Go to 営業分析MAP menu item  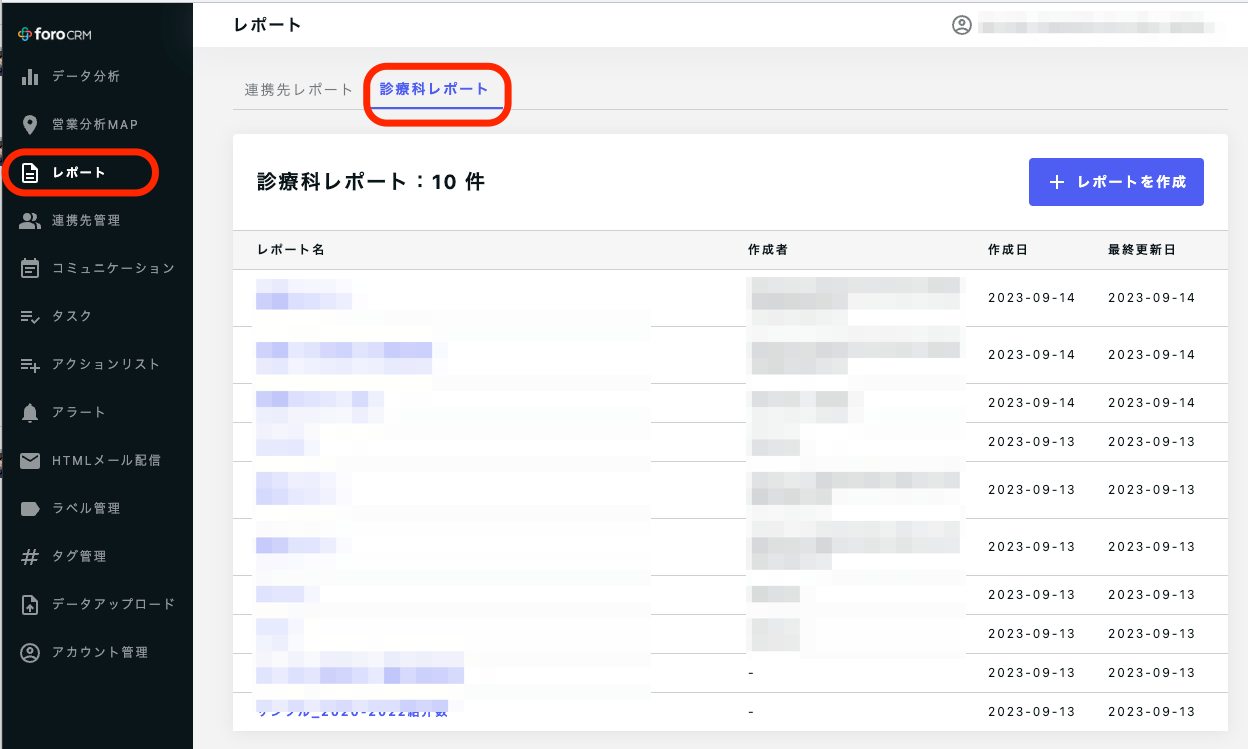[x=96, y=124]
